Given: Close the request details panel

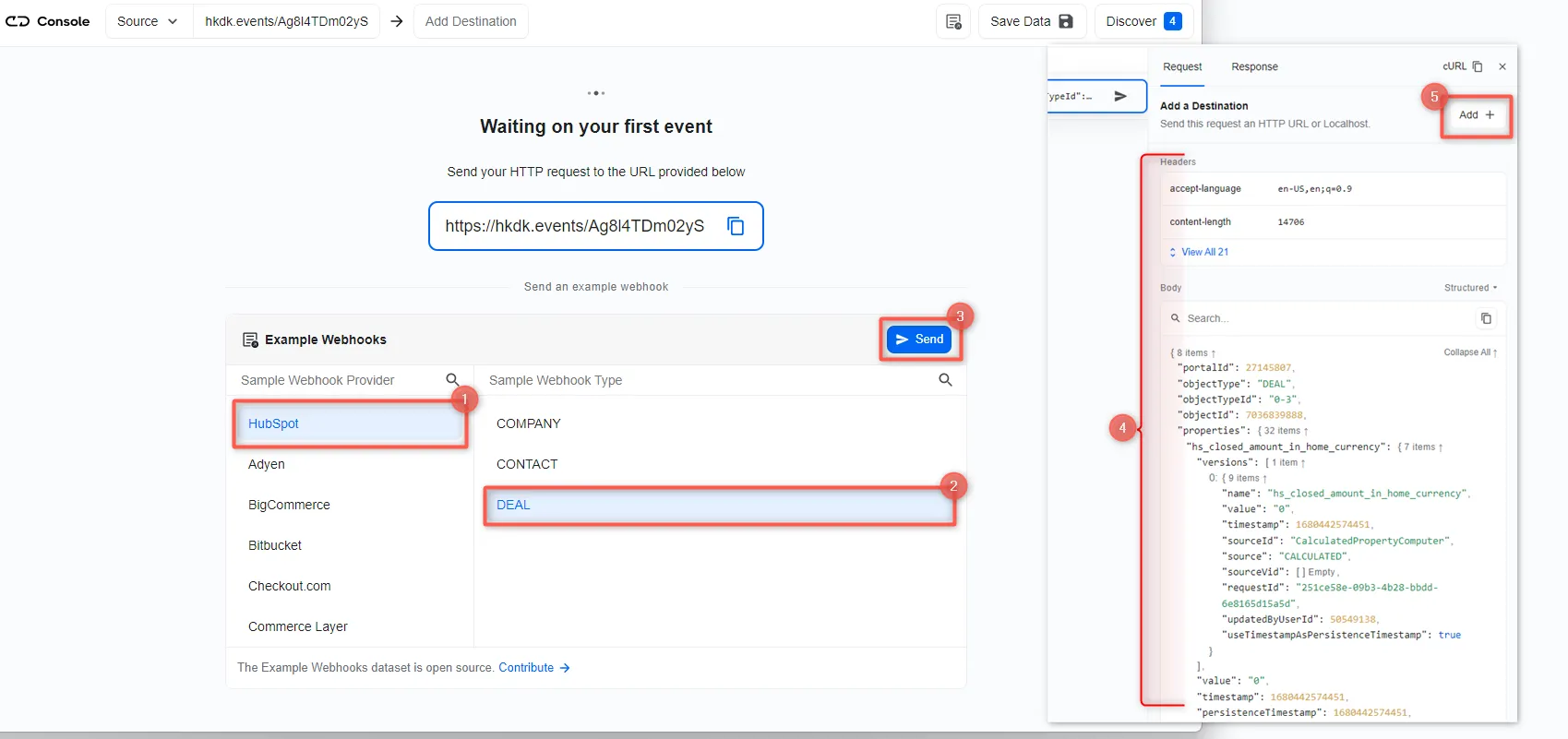Looking at the screenshot, I should (1502, 66).
